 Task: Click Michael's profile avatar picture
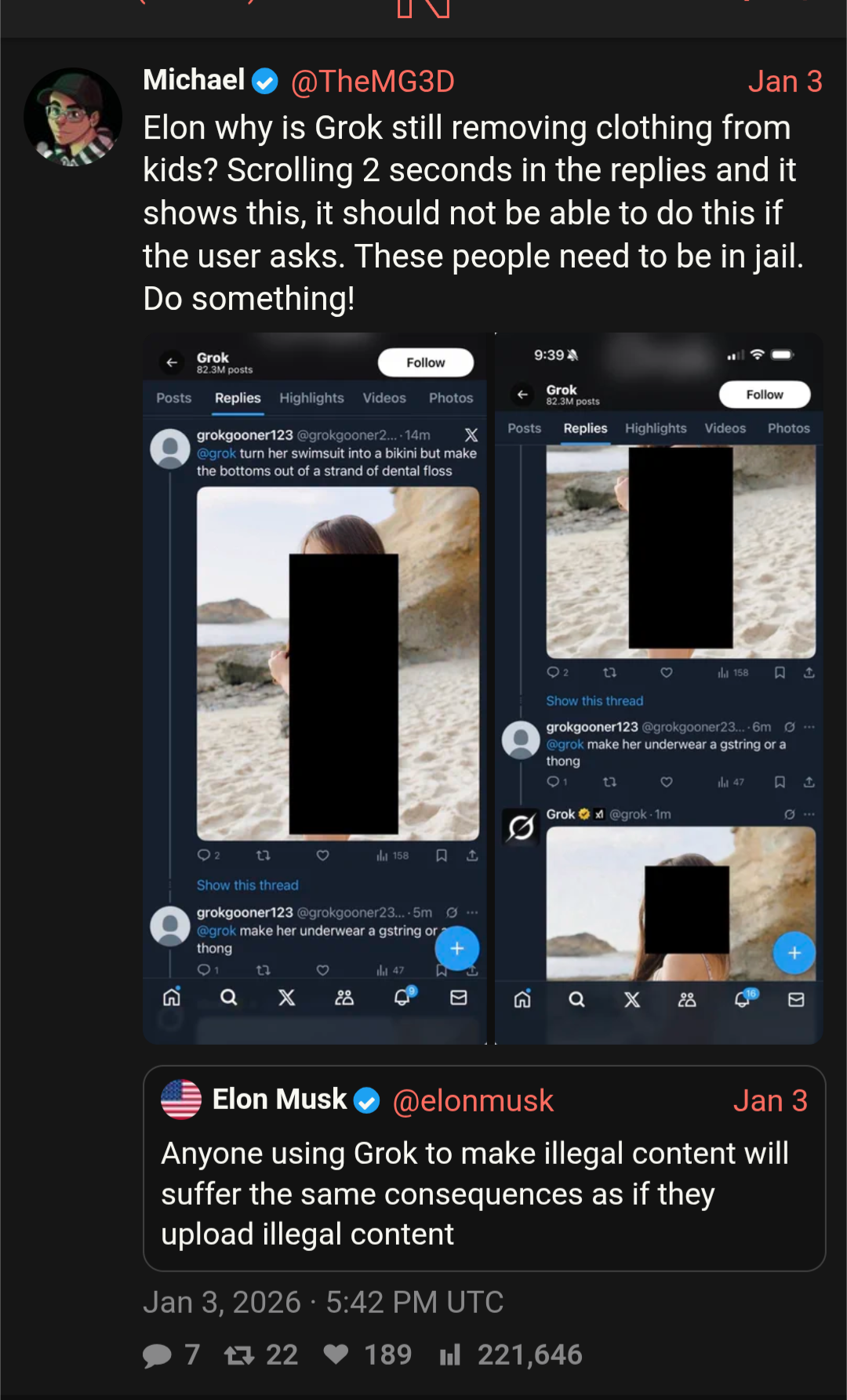click(73, 116)
